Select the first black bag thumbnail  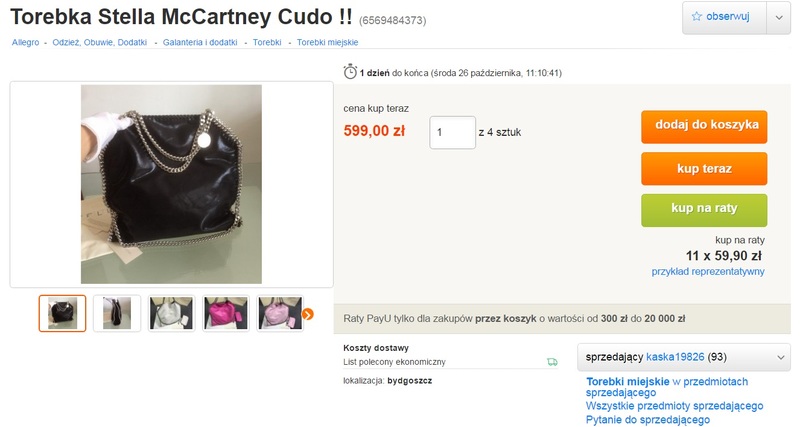tap(62, 313)
